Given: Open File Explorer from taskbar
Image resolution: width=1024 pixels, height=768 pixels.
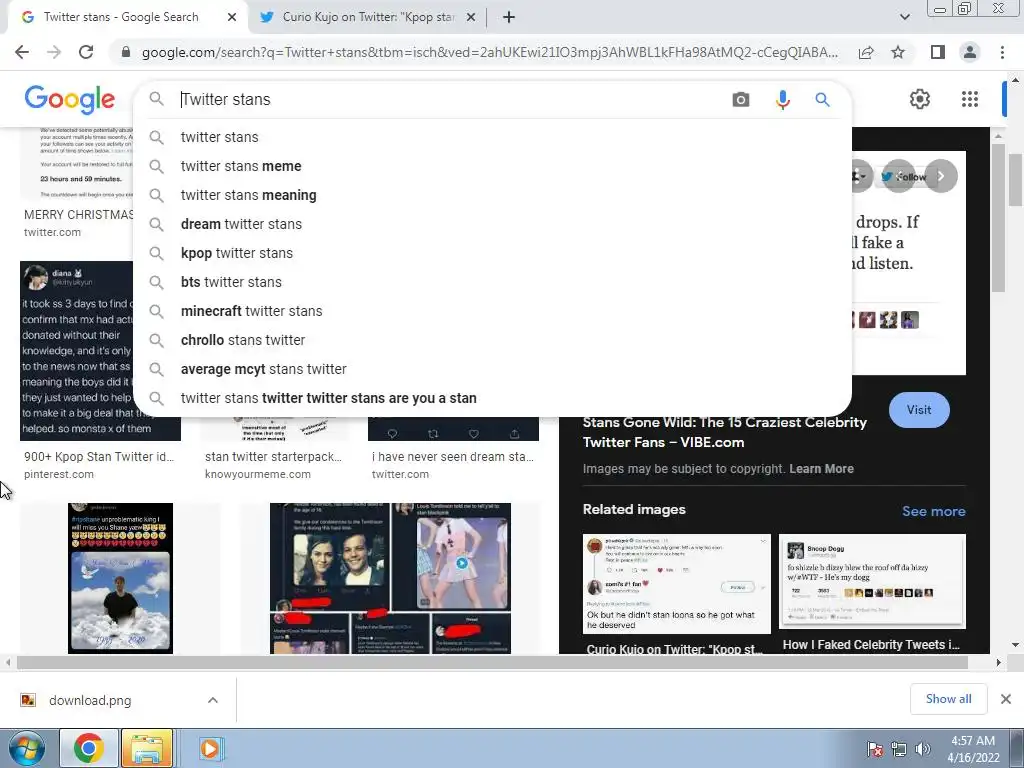Looking at the screenshot, I should point(147,748).
